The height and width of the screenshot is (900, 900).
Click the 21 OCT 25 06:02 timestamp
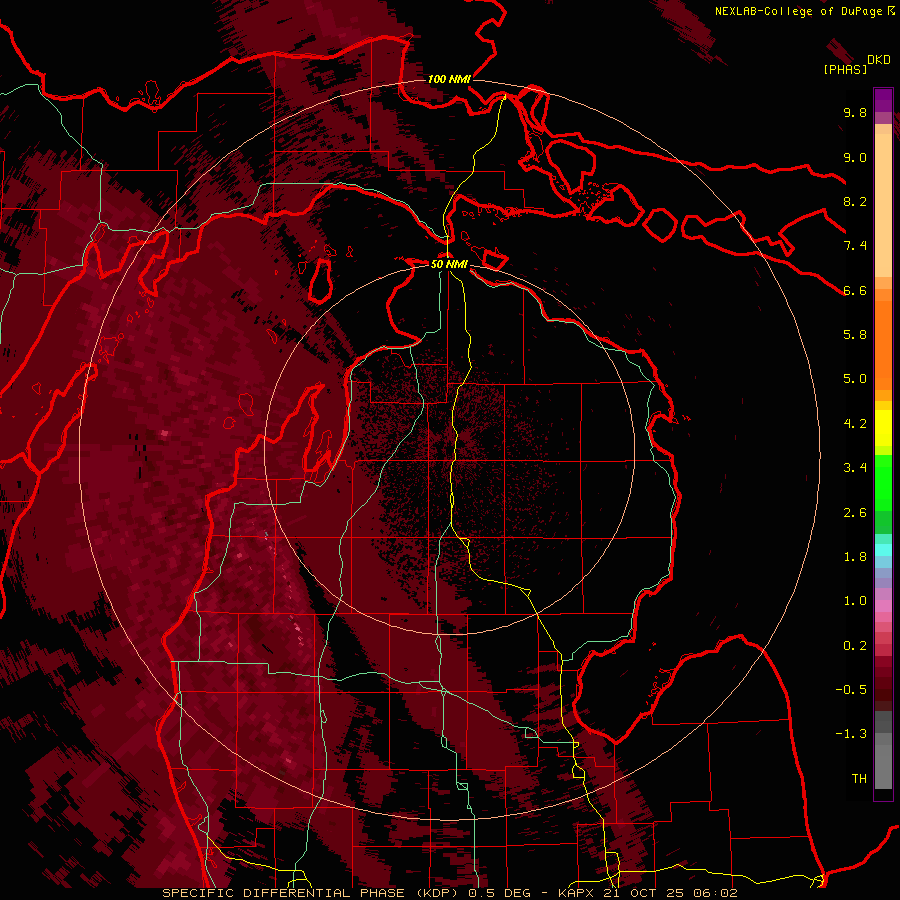(x=670, y=893)
